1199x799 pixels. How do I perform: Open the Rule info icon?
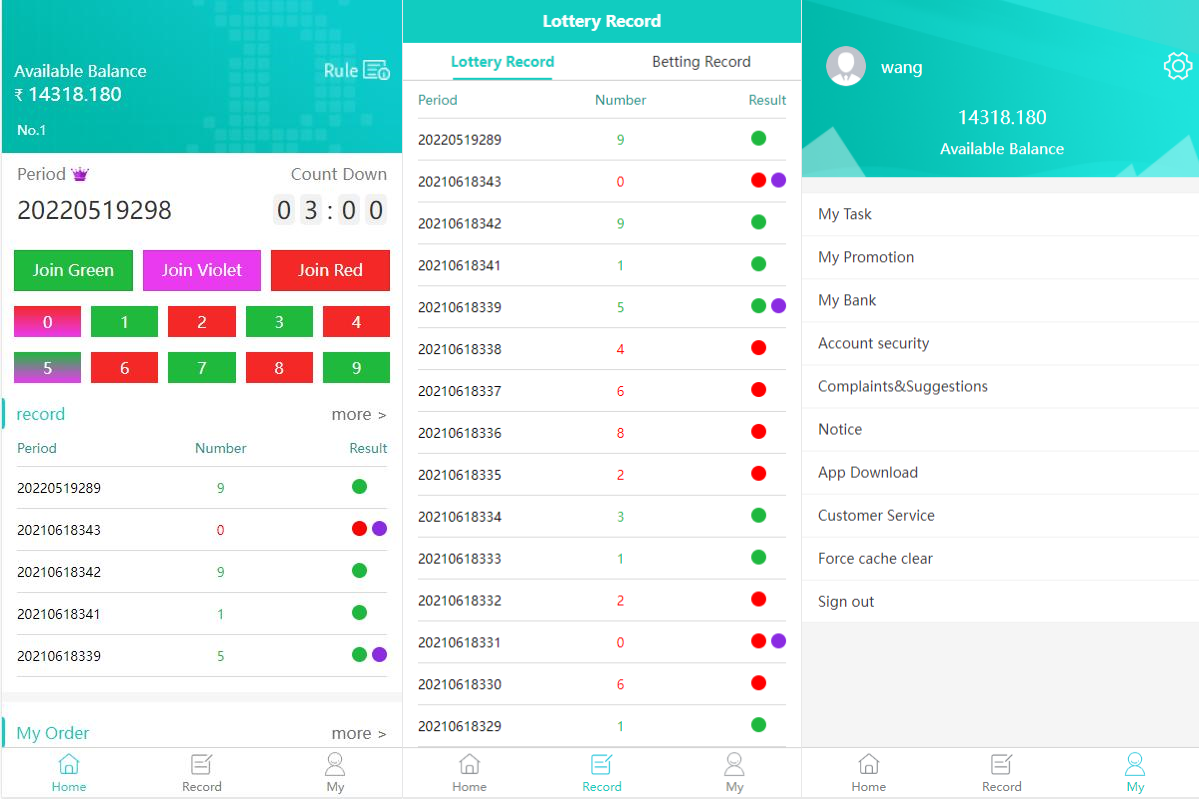(x=378, y=70)
